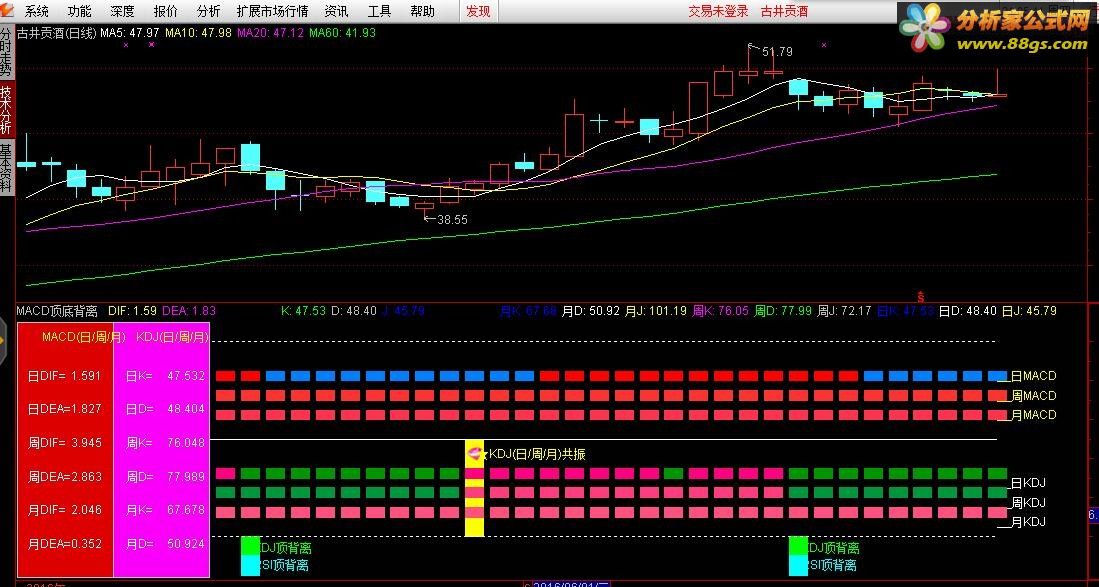Click the 日MACD row label

tap(1033, 376)
